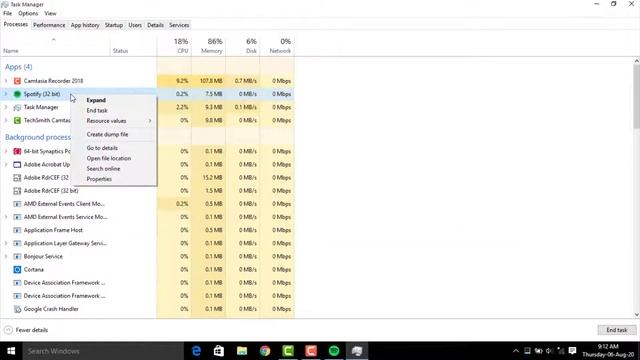Expand the Bonjour Service process group
Screen dimensions: 640x360
tap(6, 256)
